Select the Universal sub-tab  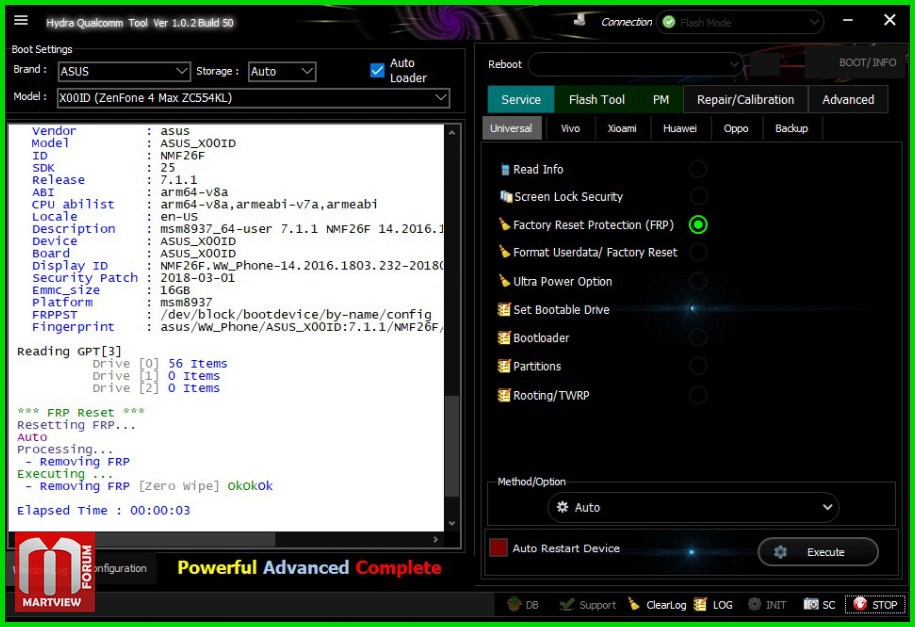point(511,128)
